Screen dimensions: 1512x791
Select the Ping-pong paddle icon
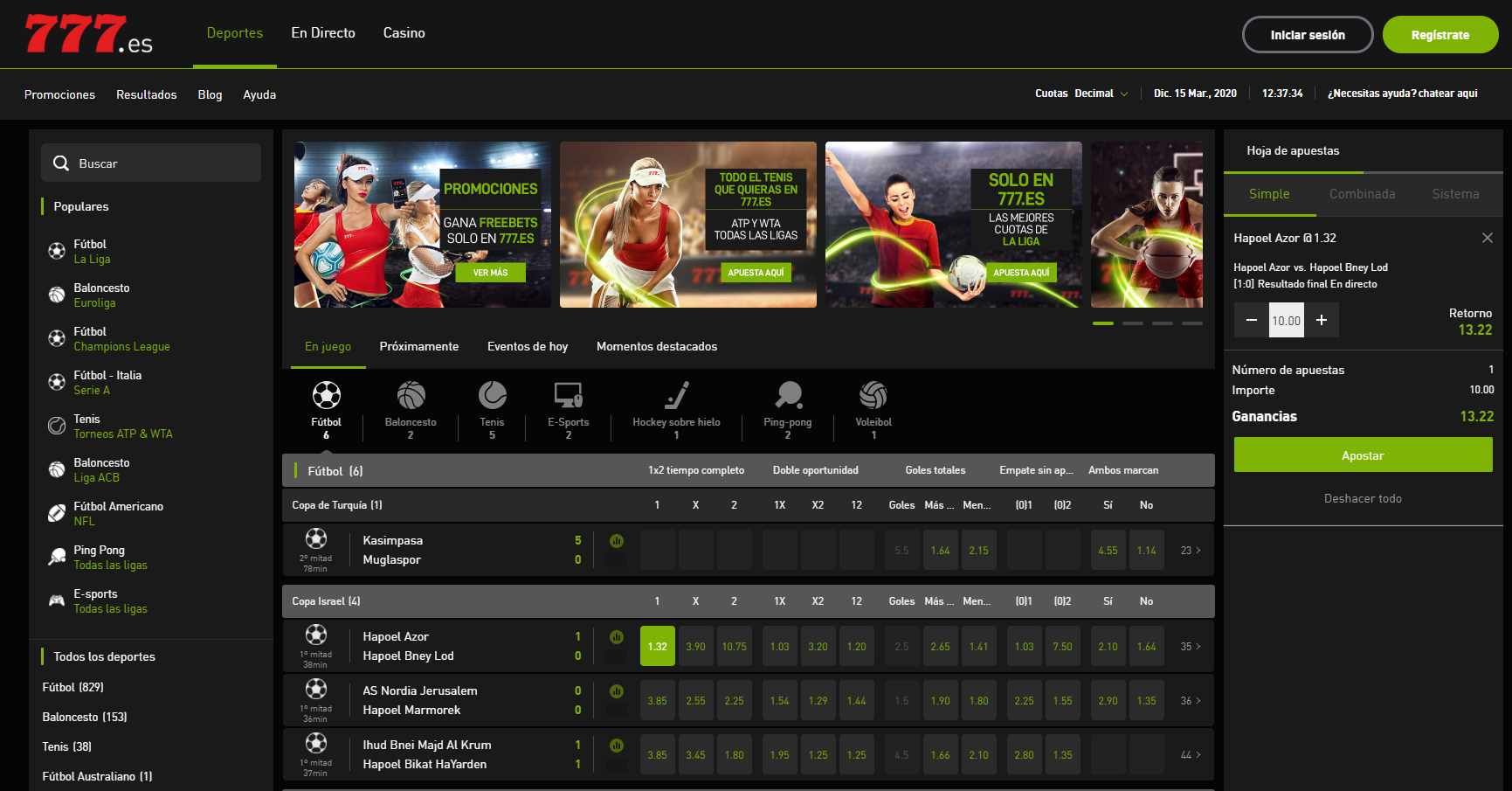[788, 396]
